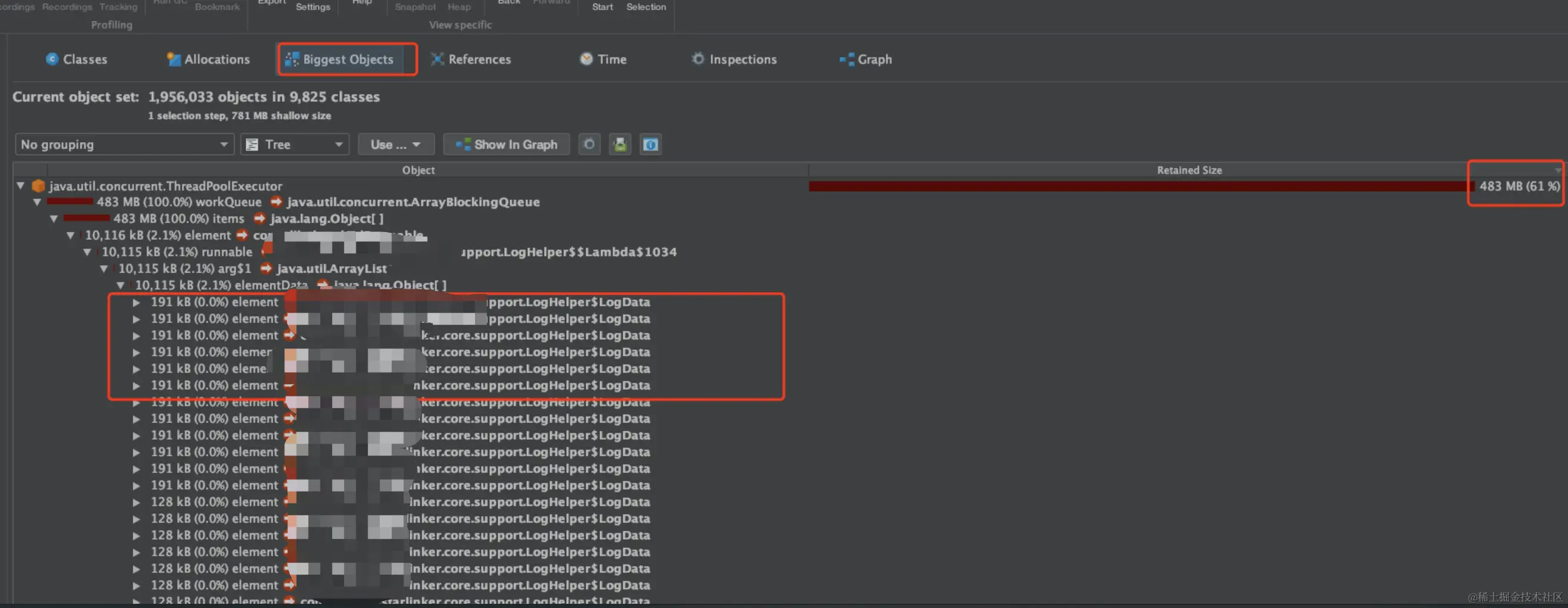
Task: Click the red size bar in the workQueue row
Action: (x=70, y=202)
